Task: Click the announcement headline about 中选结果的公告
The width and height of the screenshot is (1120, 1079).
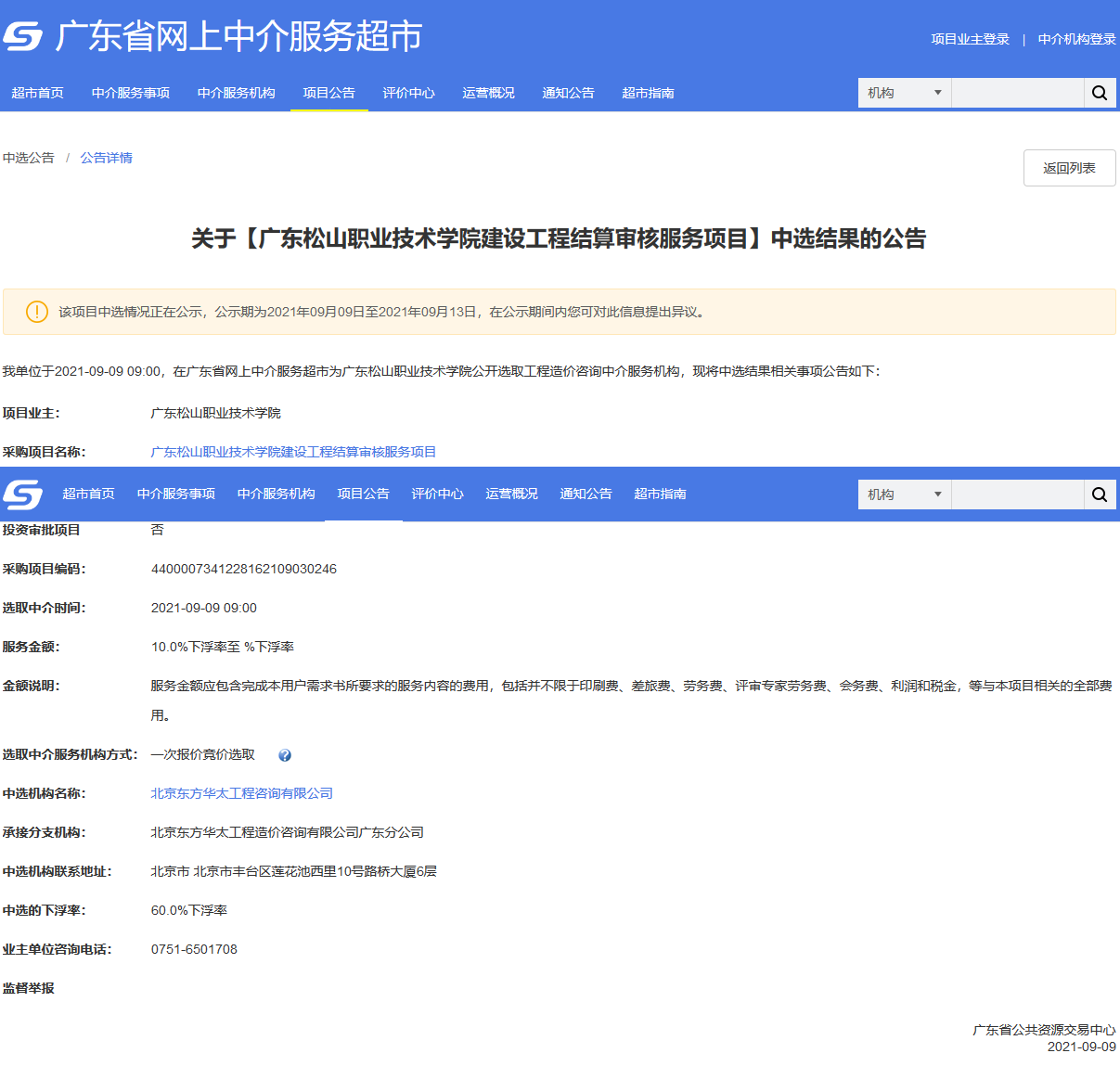Action: (559, 238)
